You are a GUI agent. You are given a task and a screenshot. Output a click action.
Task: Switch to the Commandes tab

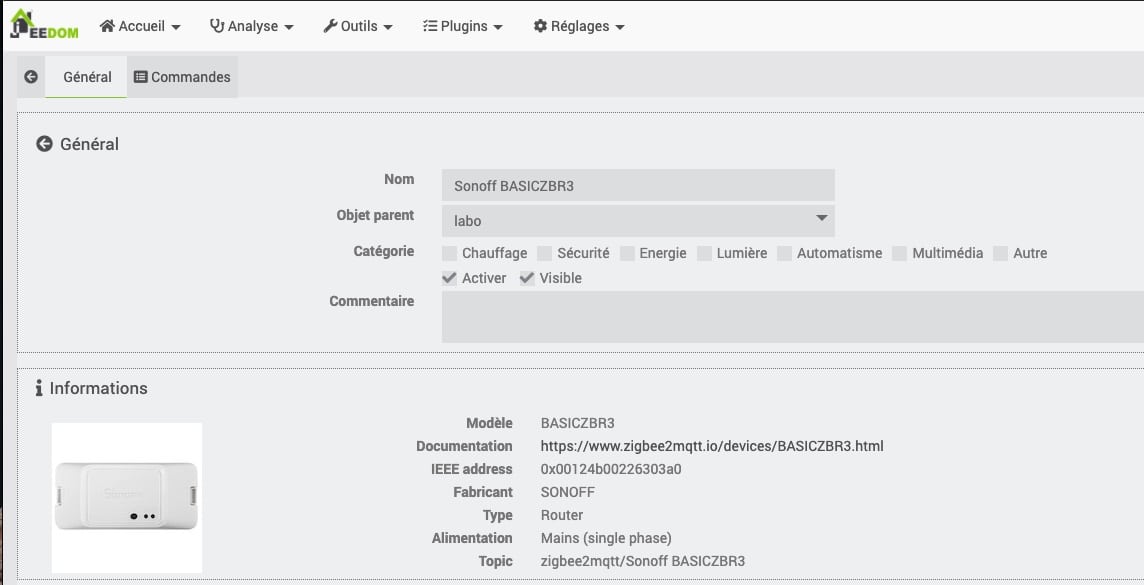coord(182,77)
